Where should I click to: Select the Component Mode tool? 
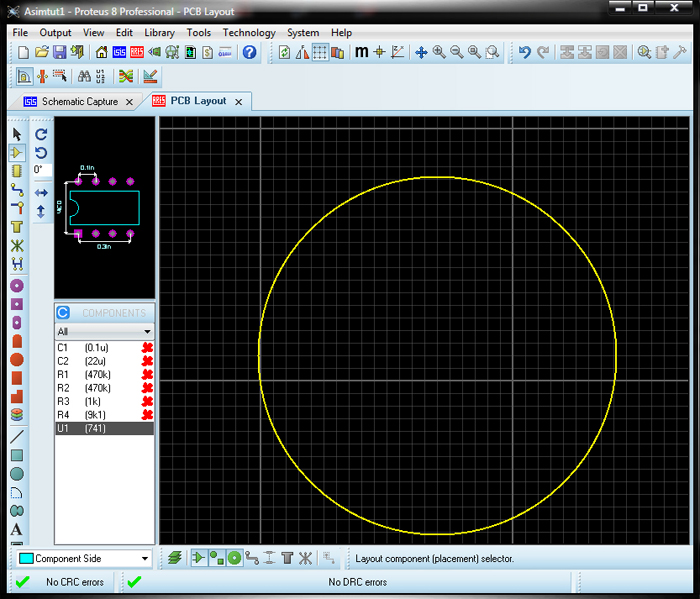(17, 153)
